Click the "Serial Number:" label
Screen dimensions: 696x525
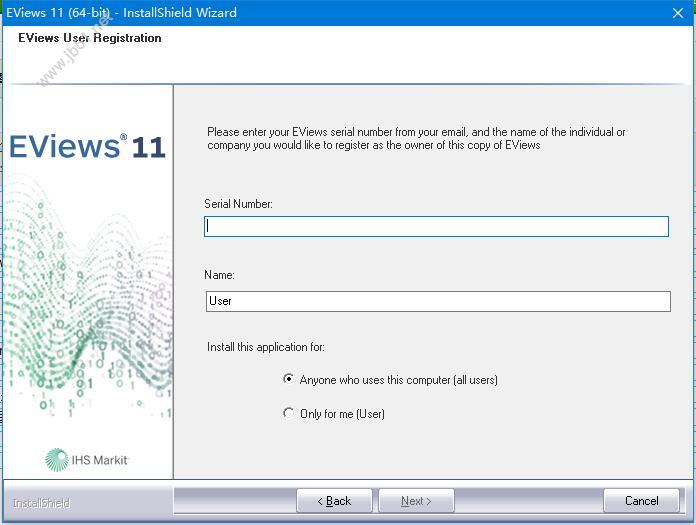tap(238, 204)
